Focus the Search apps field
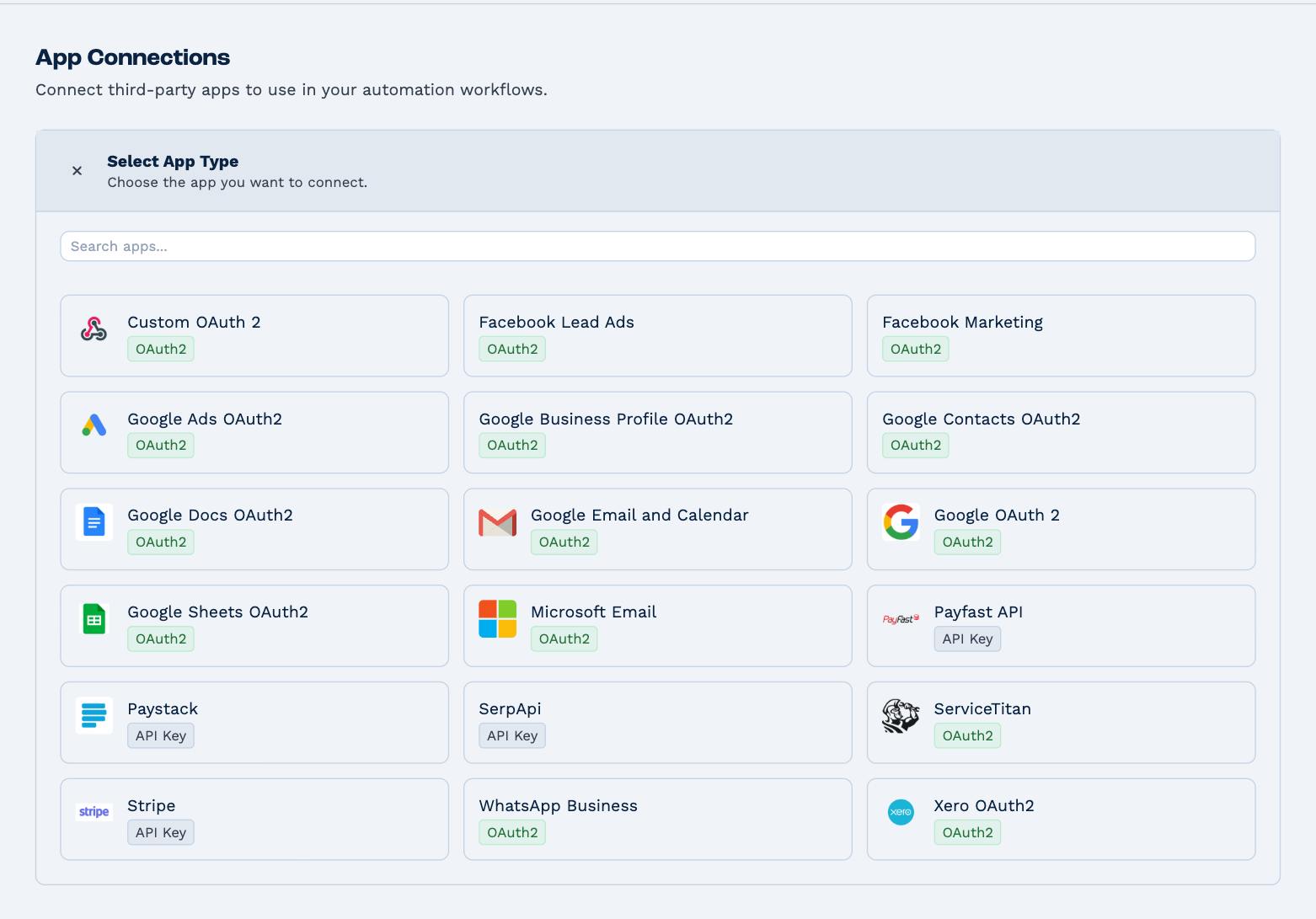Viewport: 1316px width, 919px height. [658, 247]
